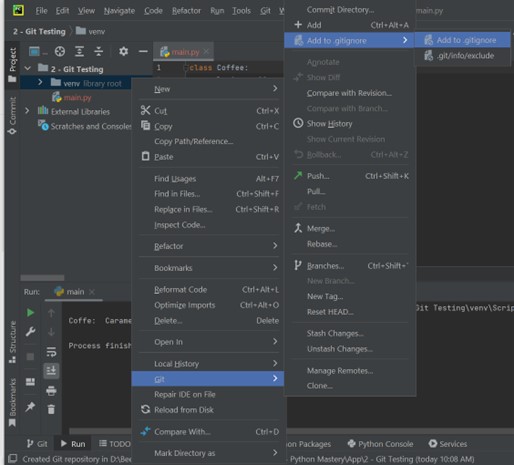Open the Navigate menu
Screen dimensions: 514x465
119,11
